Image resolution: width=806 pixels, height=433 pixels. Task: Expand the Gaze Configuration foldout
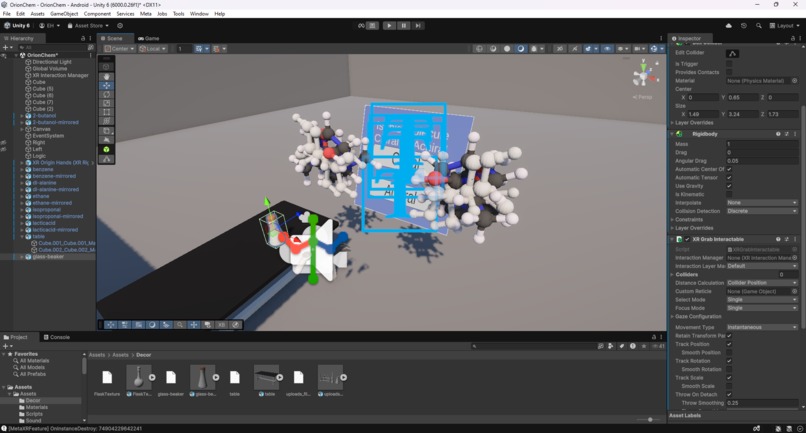(672, 316)
